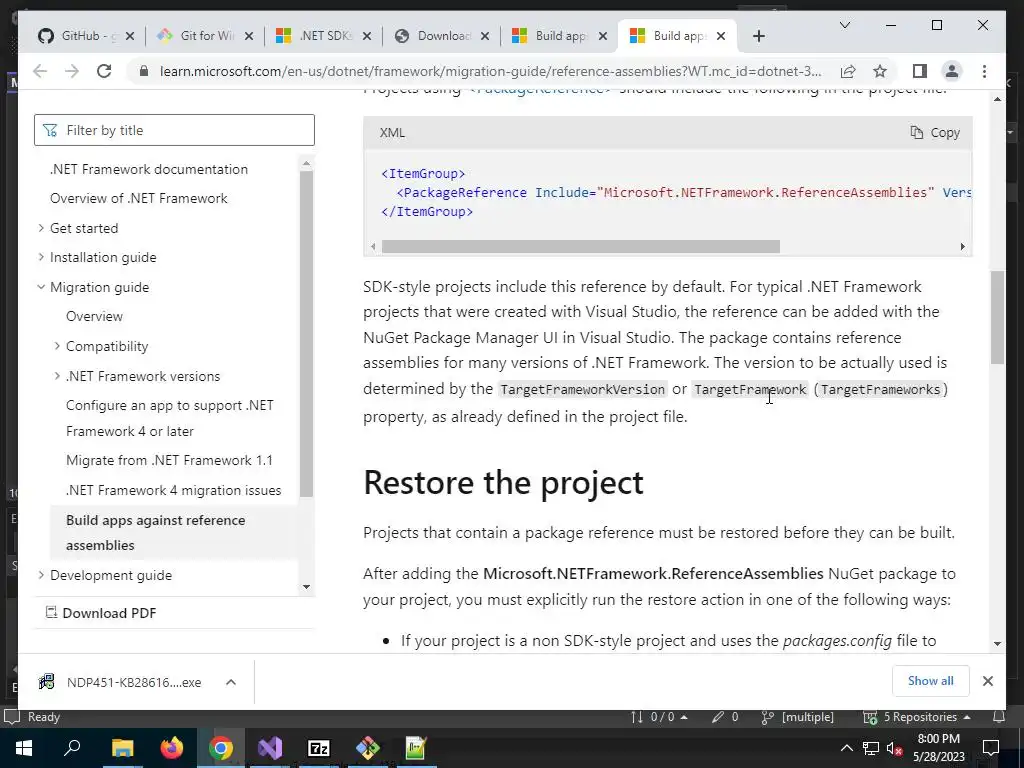Image resolution: width=1024 pixels, height=768 pixels.
Task: Go back with the browser back arrow
Action: click(x=40, y=71)
